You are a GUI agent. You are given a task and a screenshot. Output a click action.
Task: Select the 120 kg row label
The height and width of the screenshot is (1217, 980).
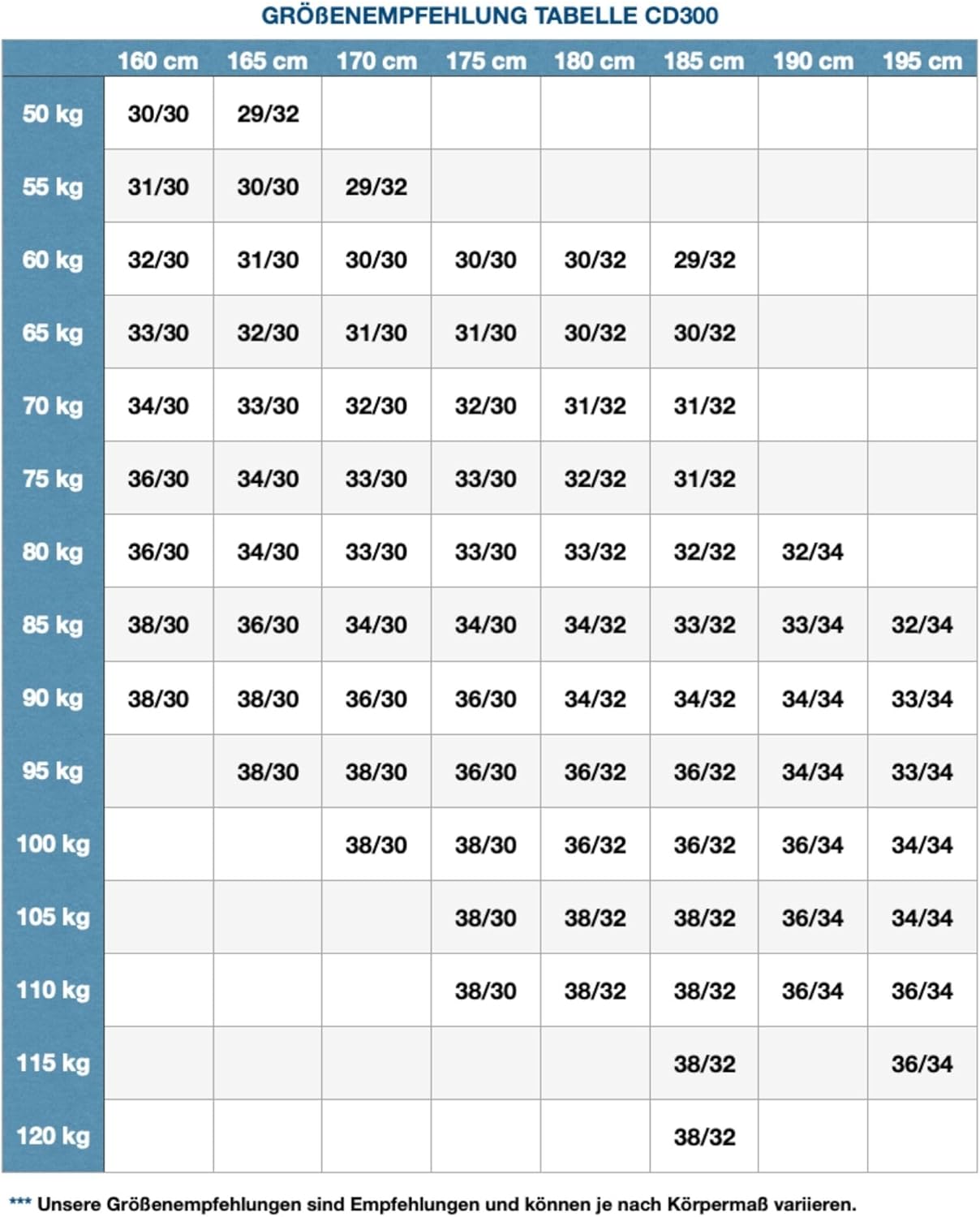53,1136
